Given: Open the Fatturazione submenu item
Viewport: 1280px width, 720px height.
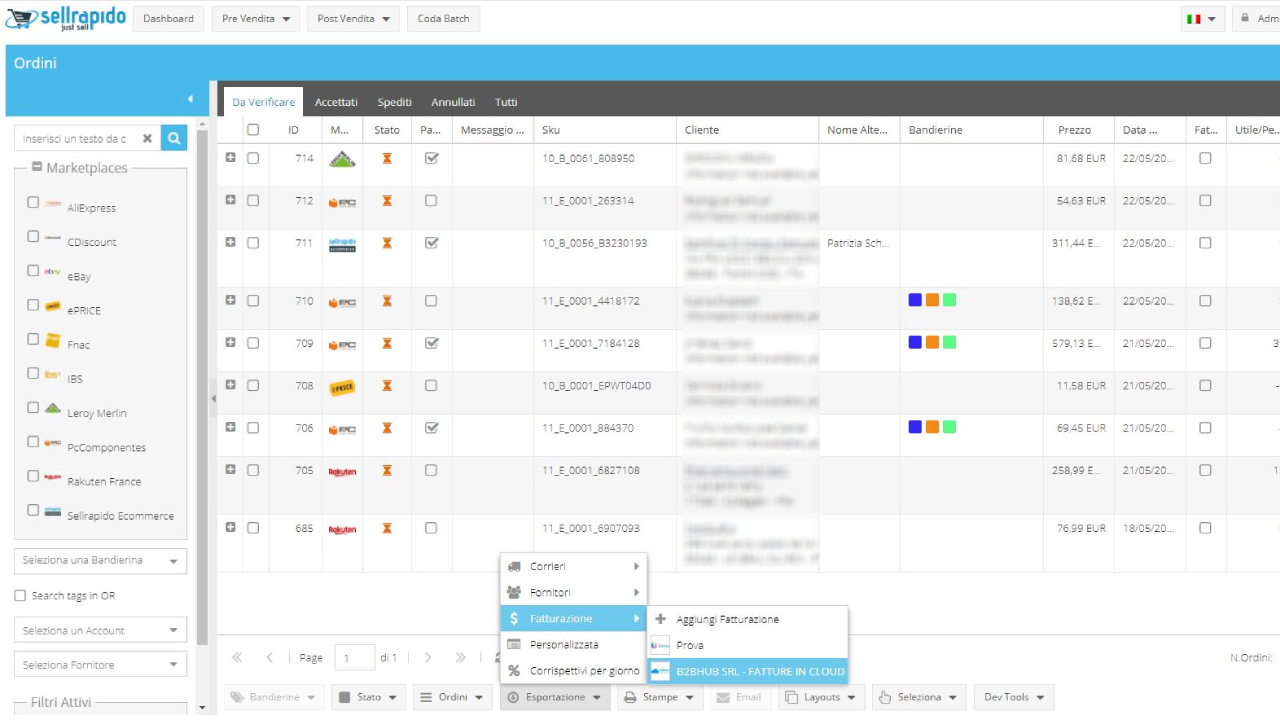Looking at the screenshot, I should point(573,619).
